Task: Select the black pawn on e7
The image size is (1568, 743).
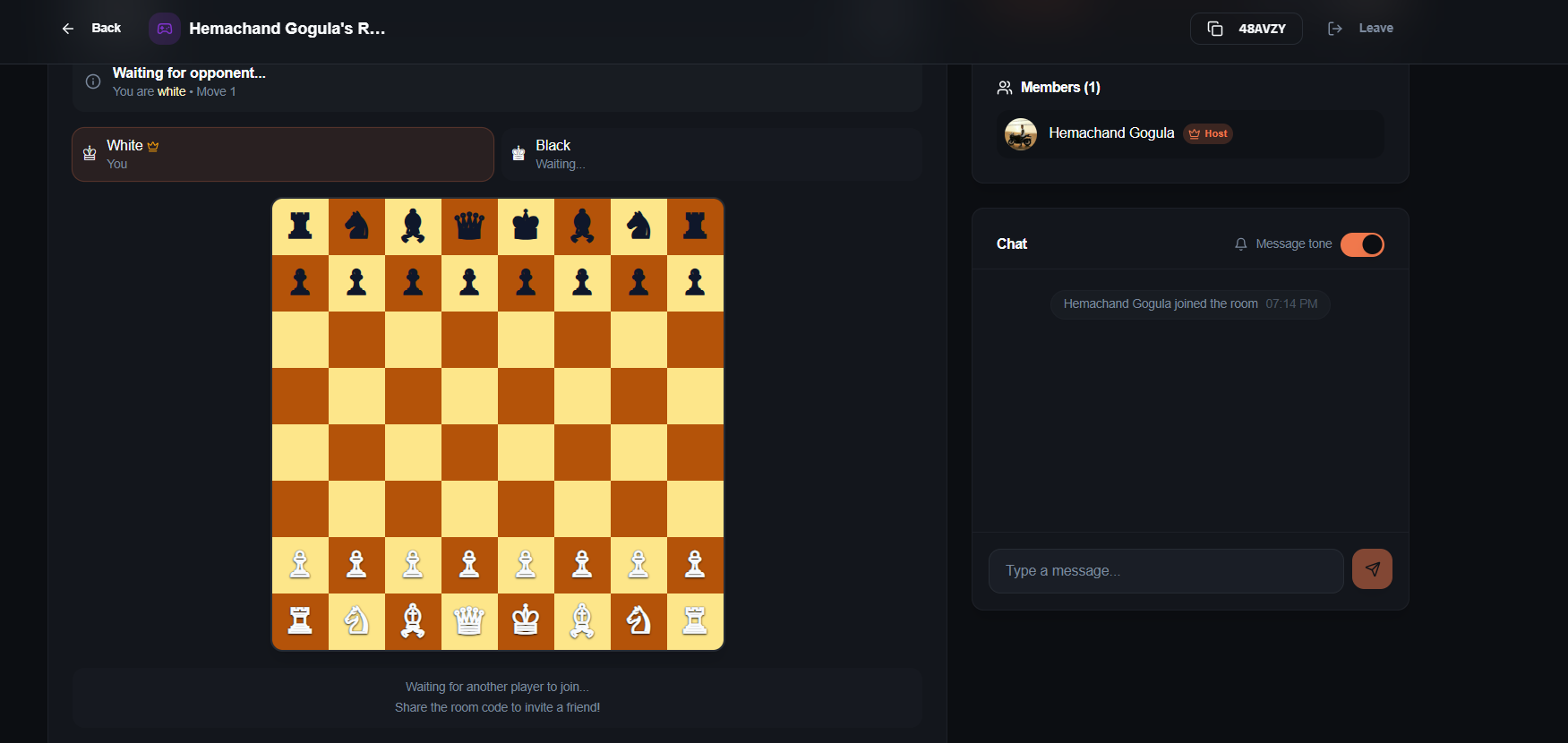Action: coord(526,283)
